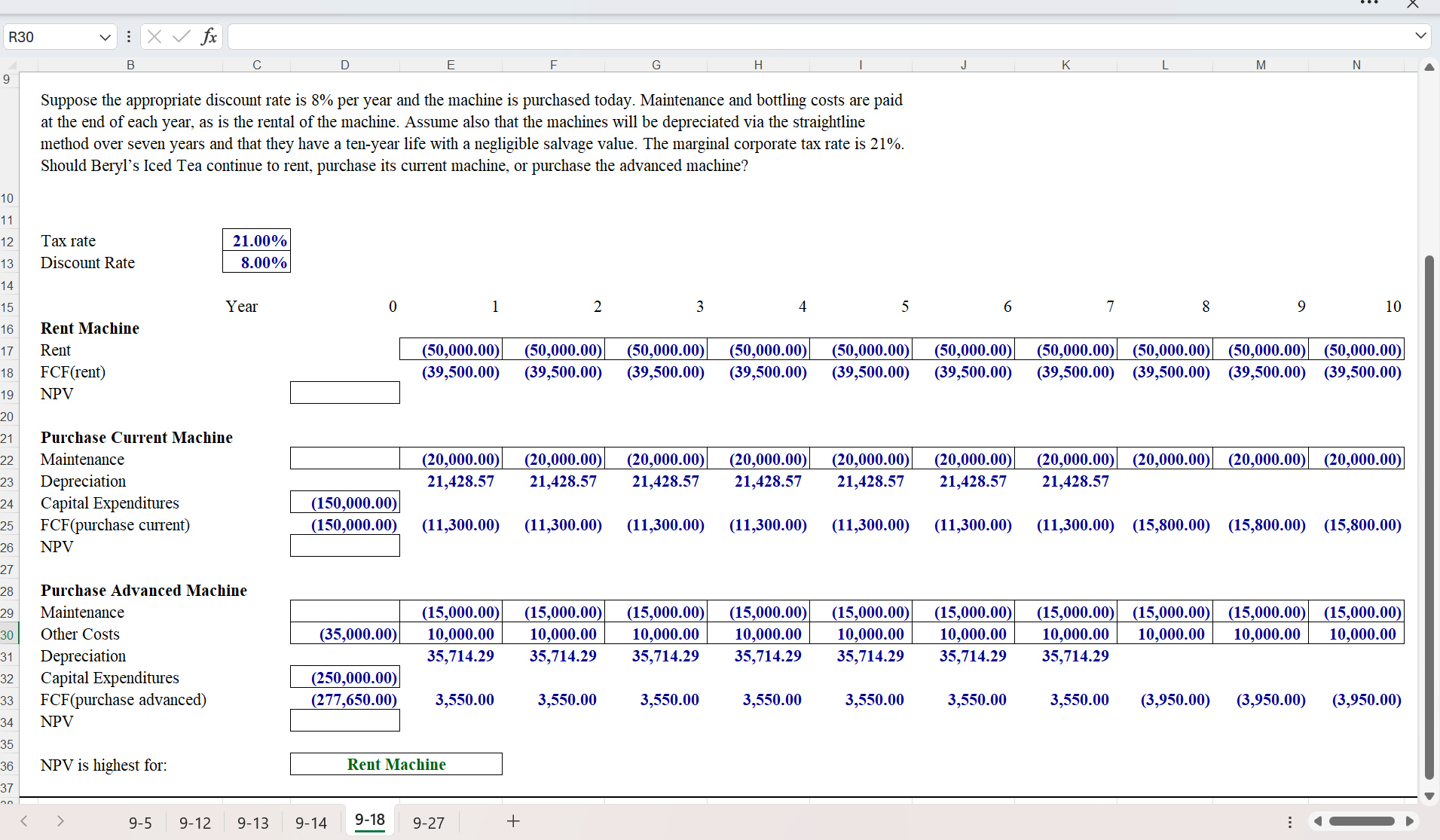Screen dimensions: 1440x840
Task: Click the 'FCF(purchase current)' row label
Action: tap(115, 525)
